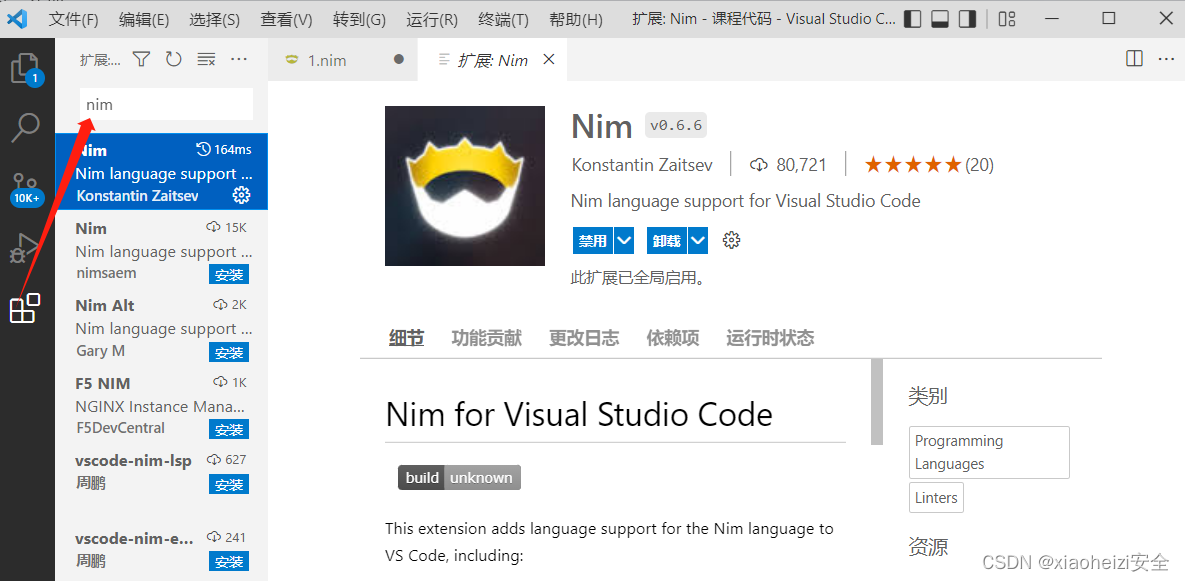Screen dimensions: 1185x581
Task: Select the 依赖项 dependencies tab
Action: pyautogui.click(x=673, y=338)
